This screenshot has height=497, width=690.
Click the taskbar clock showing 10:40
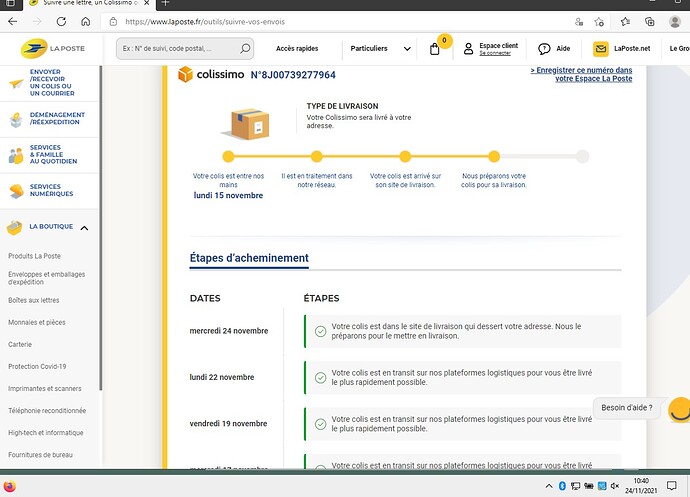641,486
